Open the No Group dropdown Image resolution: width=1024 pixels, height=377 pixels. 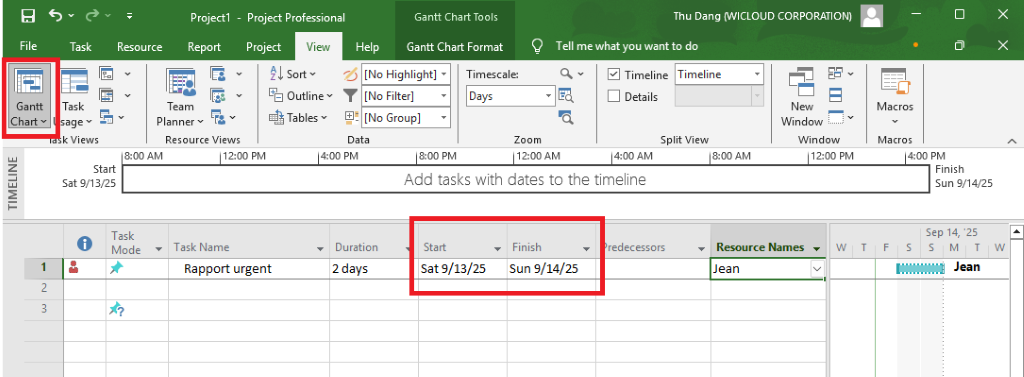[445, 118]
